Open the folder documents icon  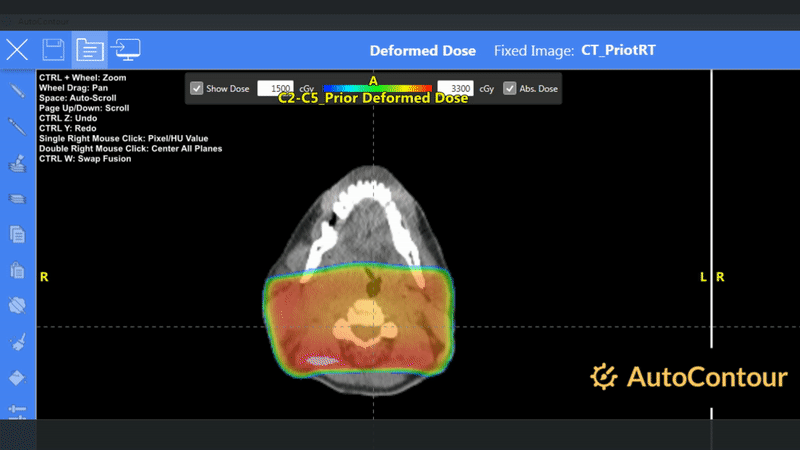tap(90, 49)
